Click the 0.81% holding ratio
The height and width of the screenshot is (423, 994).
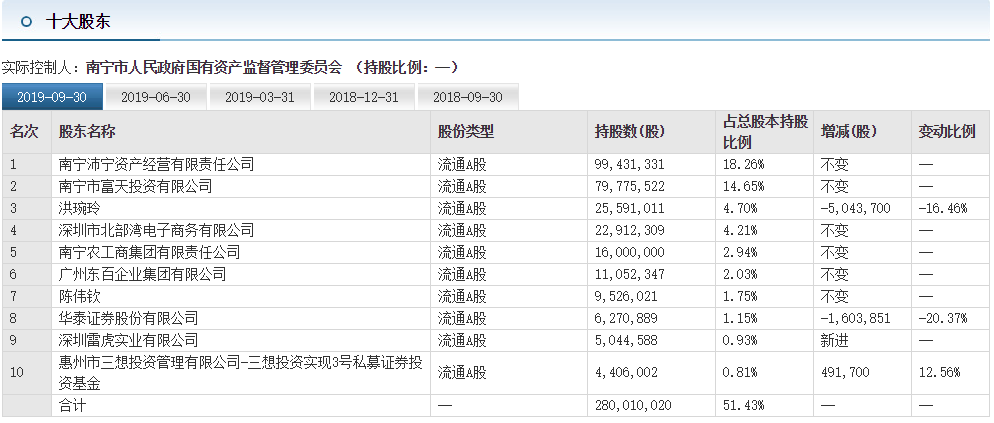pyautogui.click(x=740, y=372)
